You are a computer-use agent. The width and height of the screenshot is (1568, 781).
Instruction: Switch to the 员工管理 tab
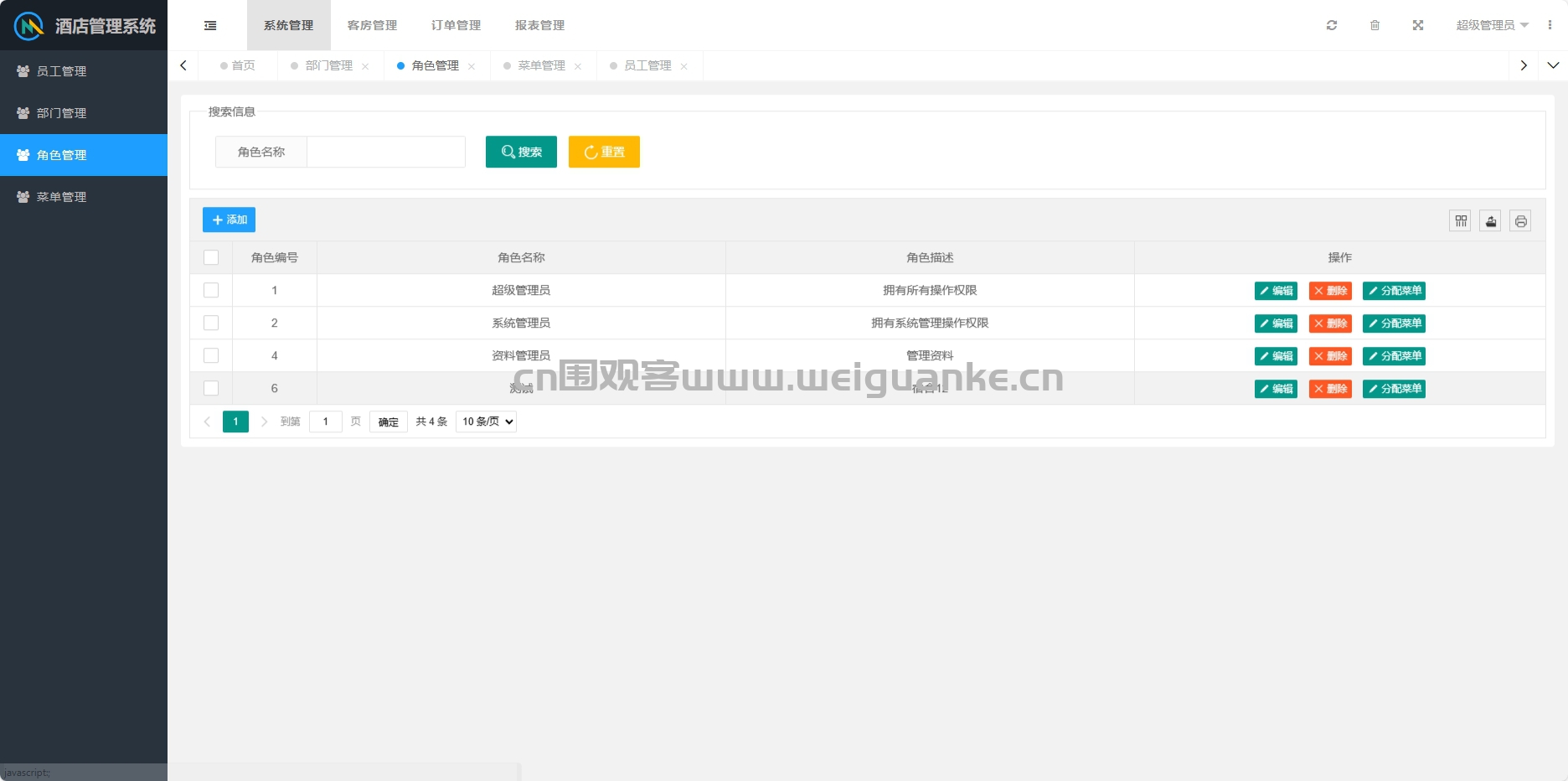click(647, 65)
